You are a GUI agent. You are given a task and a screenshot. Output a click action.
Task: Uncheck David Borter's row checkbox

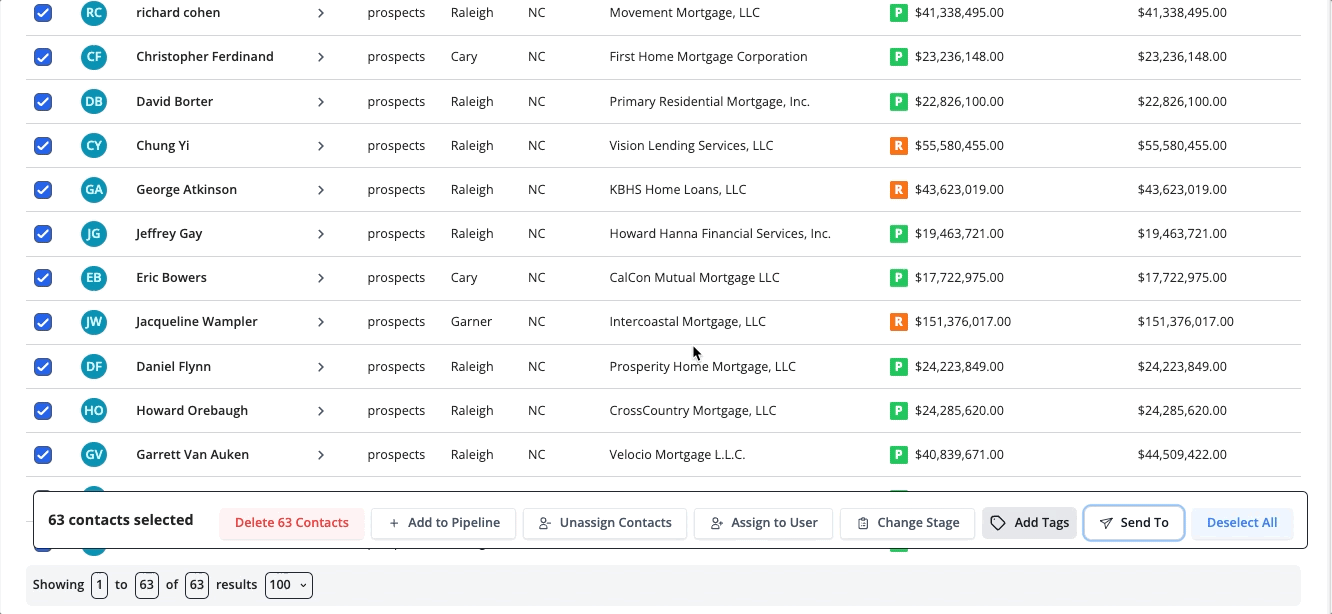tap(42, 101)
